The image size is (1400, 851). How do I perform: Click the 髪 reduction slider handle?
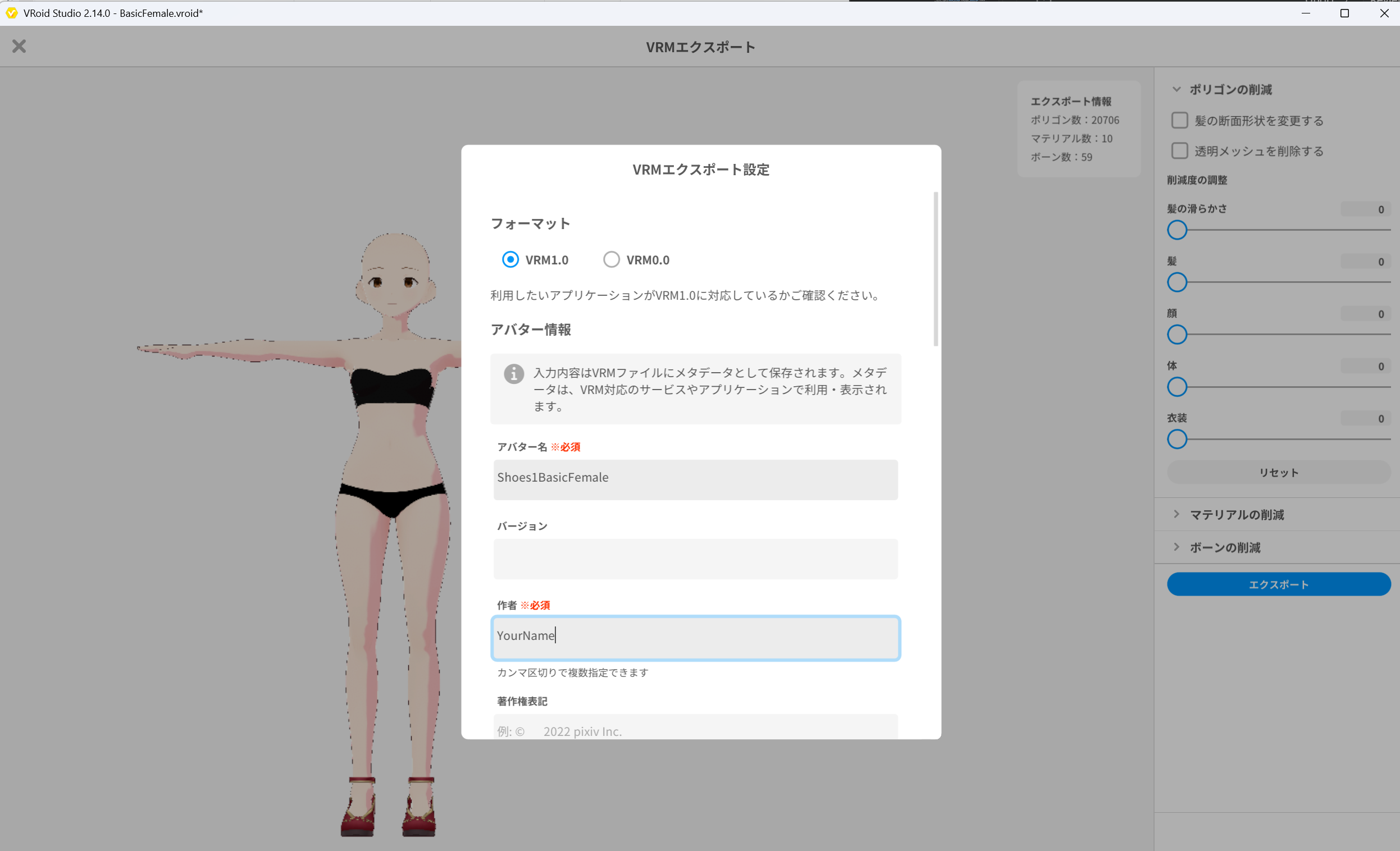1176,282
